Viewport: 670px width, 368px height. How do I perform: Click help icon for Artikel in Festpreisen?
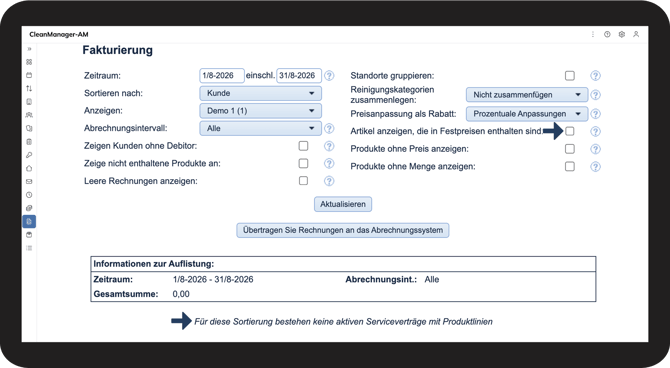pos(595,132)
